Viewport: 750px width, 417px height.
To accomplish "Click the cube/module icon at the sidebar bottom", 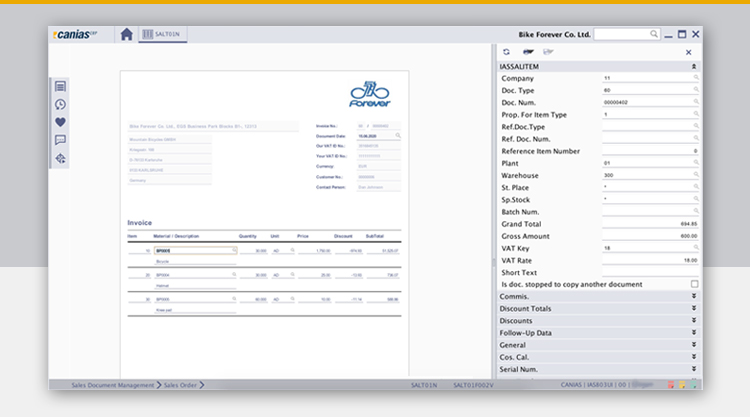I will click(60, 158).
